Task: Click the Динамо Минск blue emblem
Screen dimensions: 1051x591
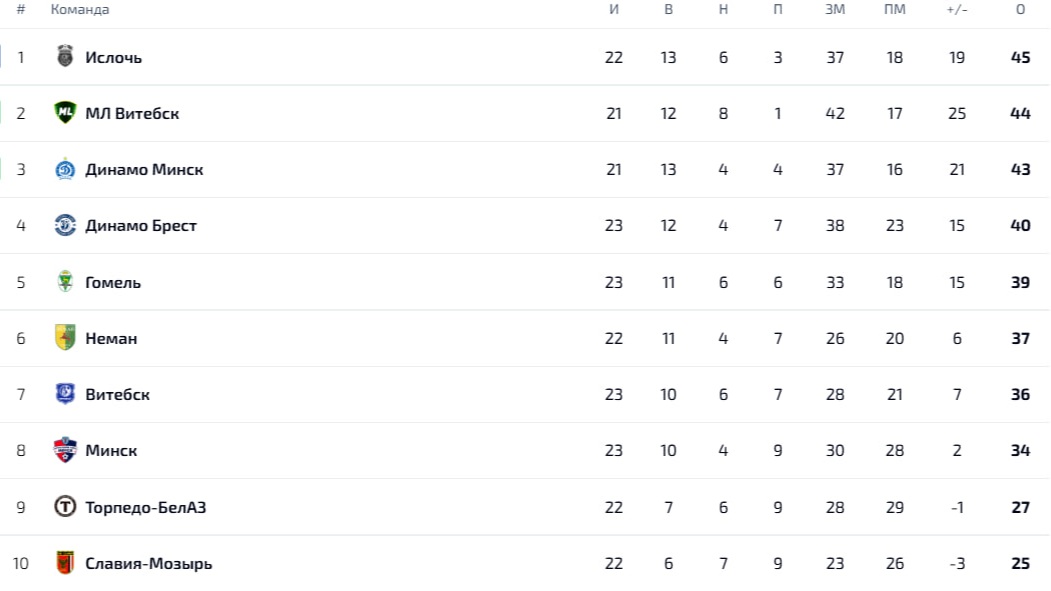Action: click(x=65, y=169)
